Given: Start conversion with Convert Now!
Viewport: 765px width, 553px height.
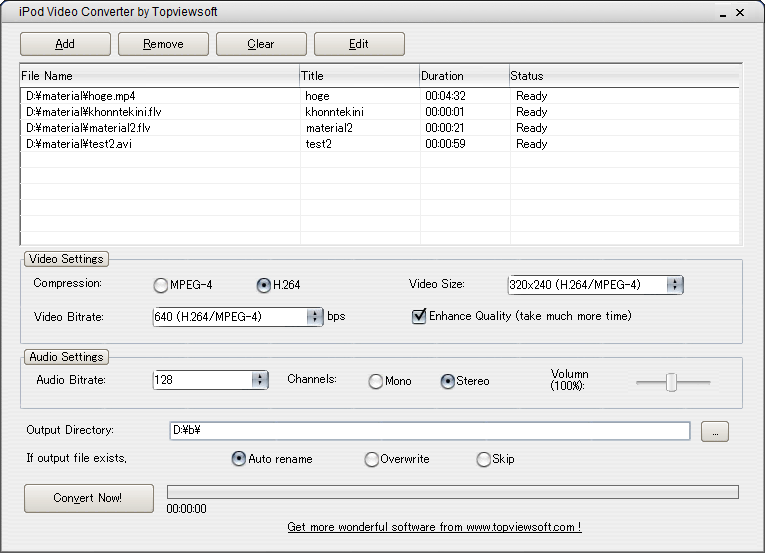Looking at the screenshot, I should coord(89,498).
